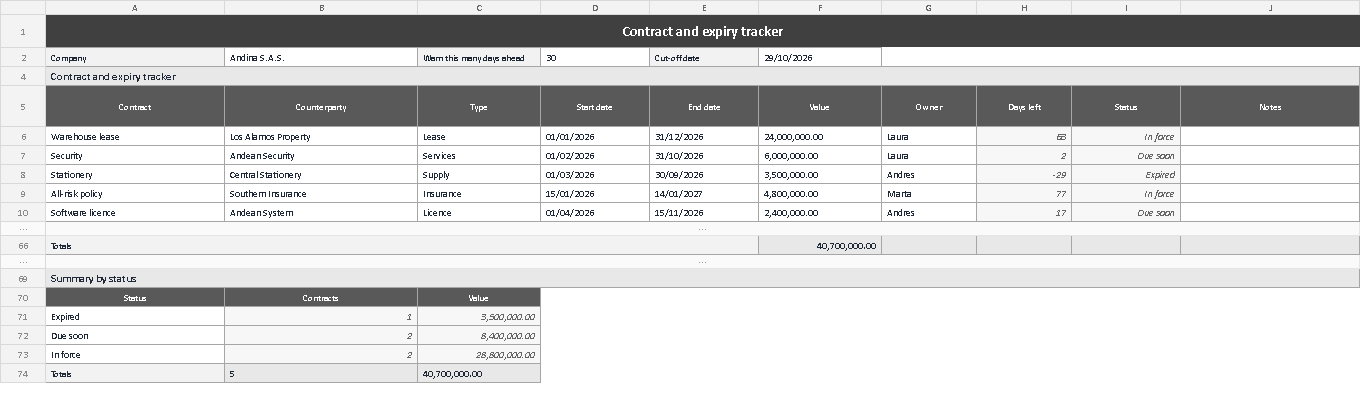Select the 'Andean Security' counterparty cell

point(321,155)
